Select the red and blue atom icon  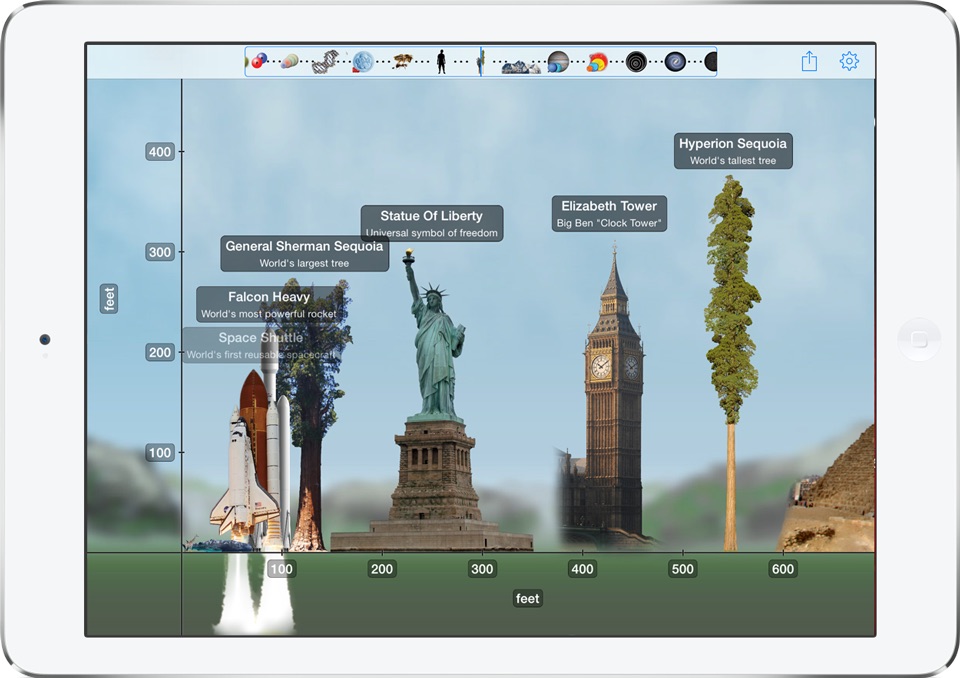tap(259, 61)
